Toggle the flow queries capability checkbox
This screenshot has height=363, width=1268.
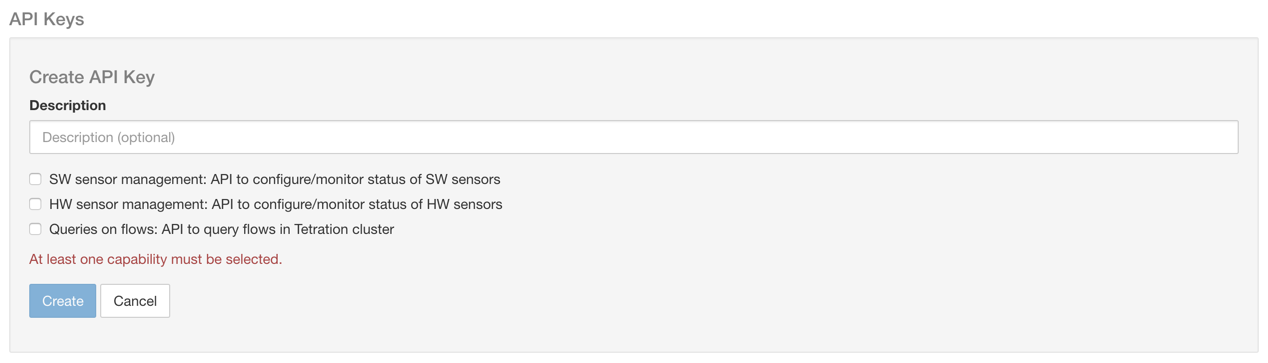[x=35, y=229]
